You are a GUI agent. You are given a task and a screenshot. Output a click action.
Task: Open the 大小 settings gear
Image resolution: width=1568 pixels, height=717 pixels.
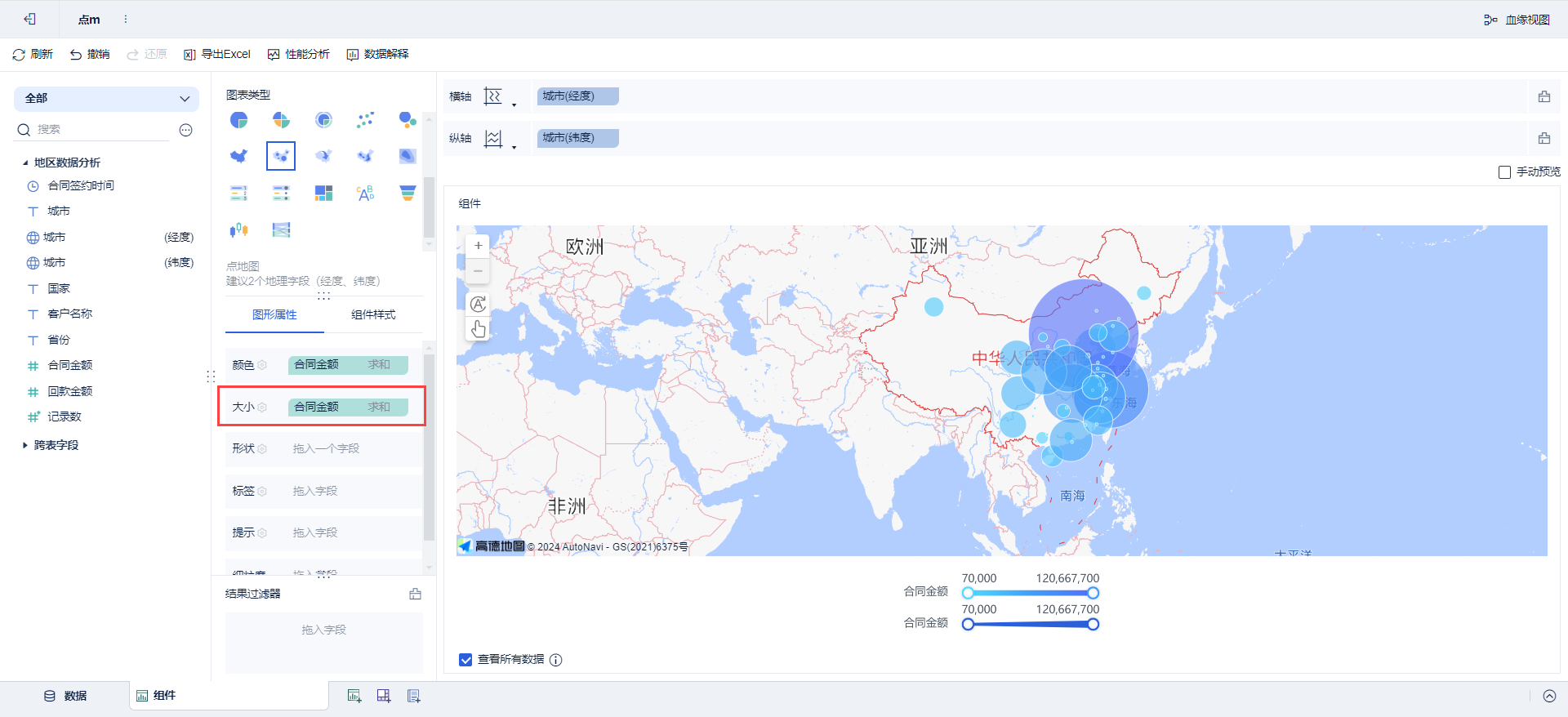[262, 407]
